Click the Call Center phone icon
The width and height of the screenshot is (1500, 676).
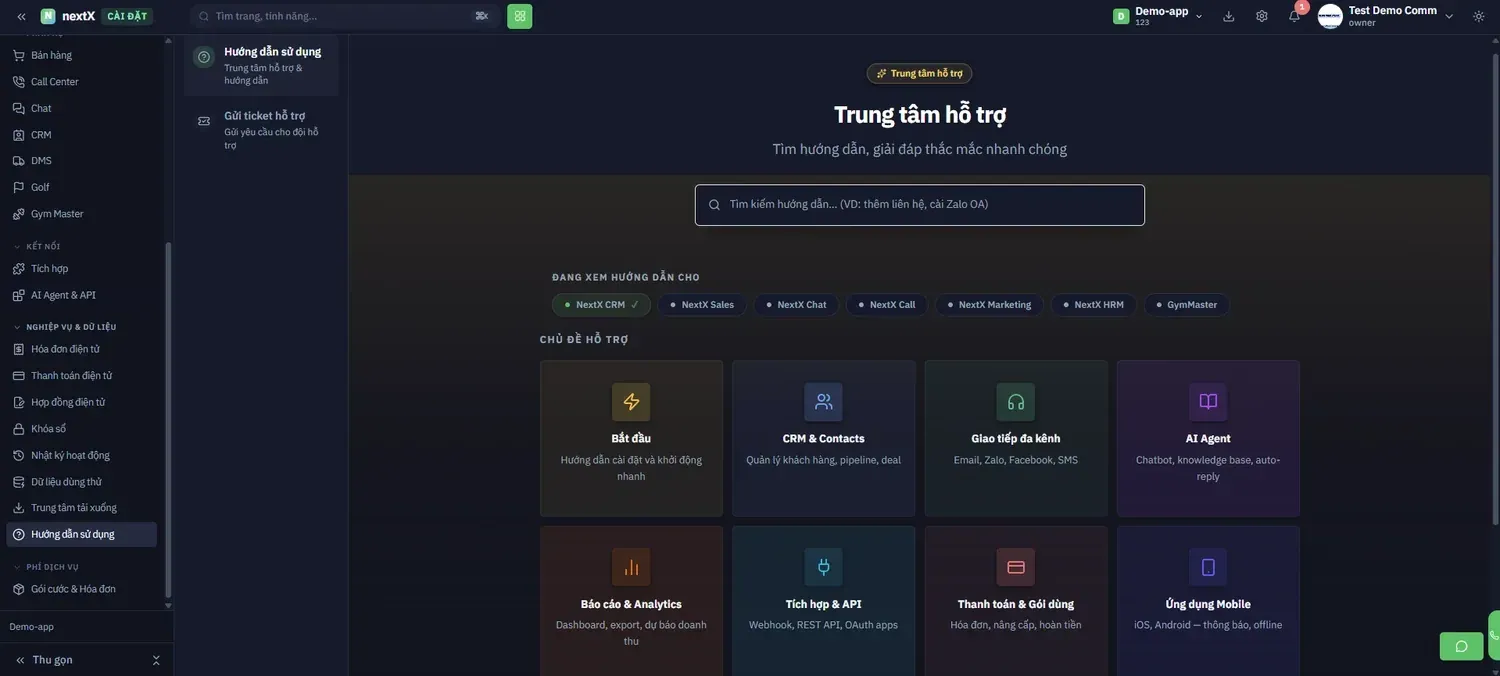[x=19, y=82]
